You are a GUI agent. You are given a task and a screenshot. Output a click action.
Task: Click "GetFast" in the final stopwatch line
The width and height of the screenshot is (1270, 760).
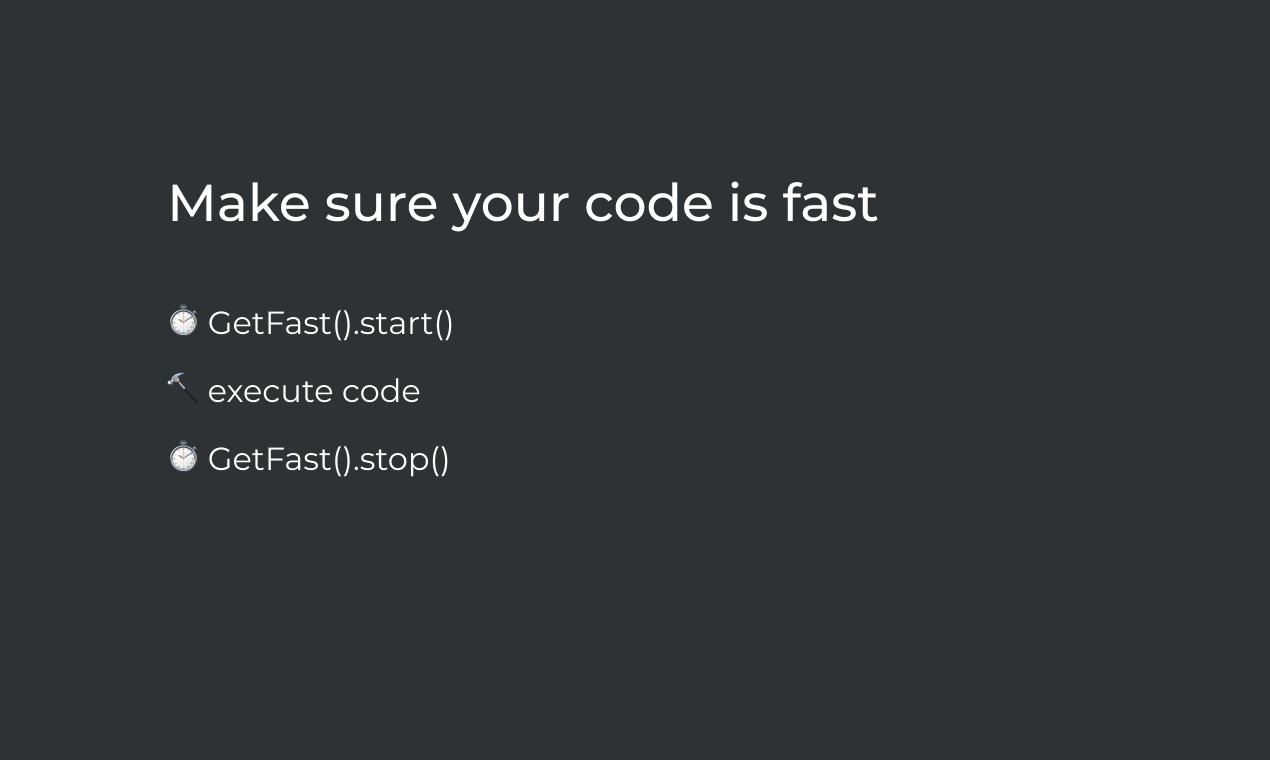pos(270,459)
